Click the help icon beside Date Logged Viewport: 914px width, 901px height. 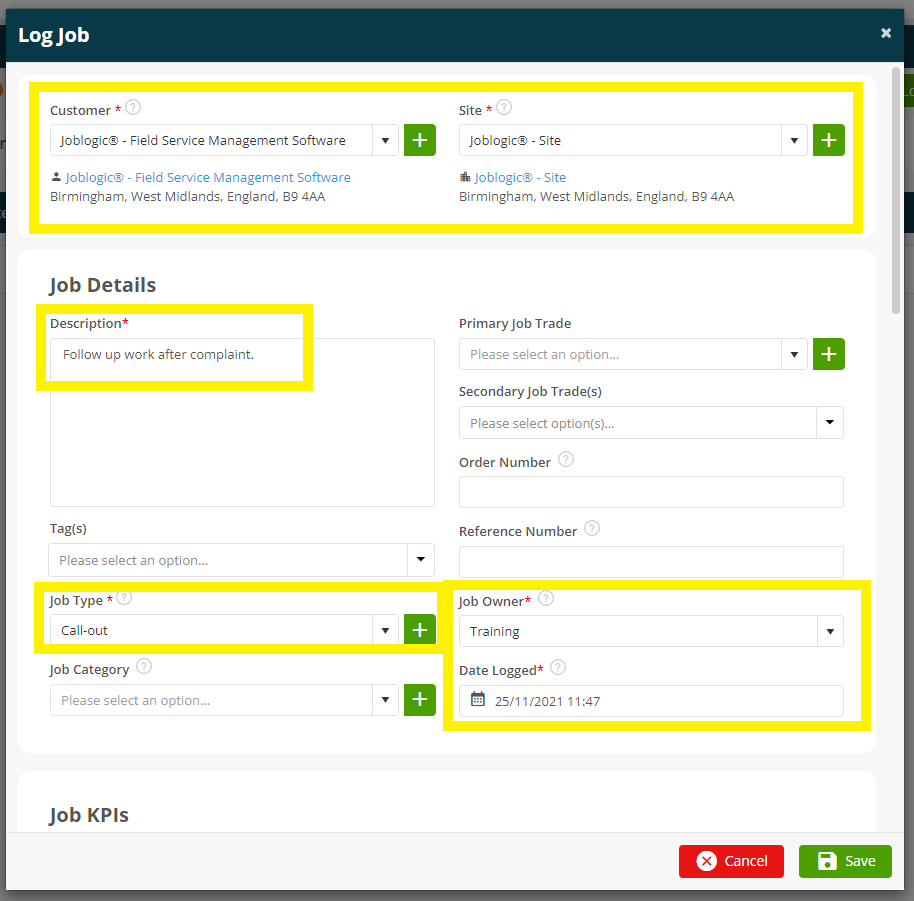point(558,667)
